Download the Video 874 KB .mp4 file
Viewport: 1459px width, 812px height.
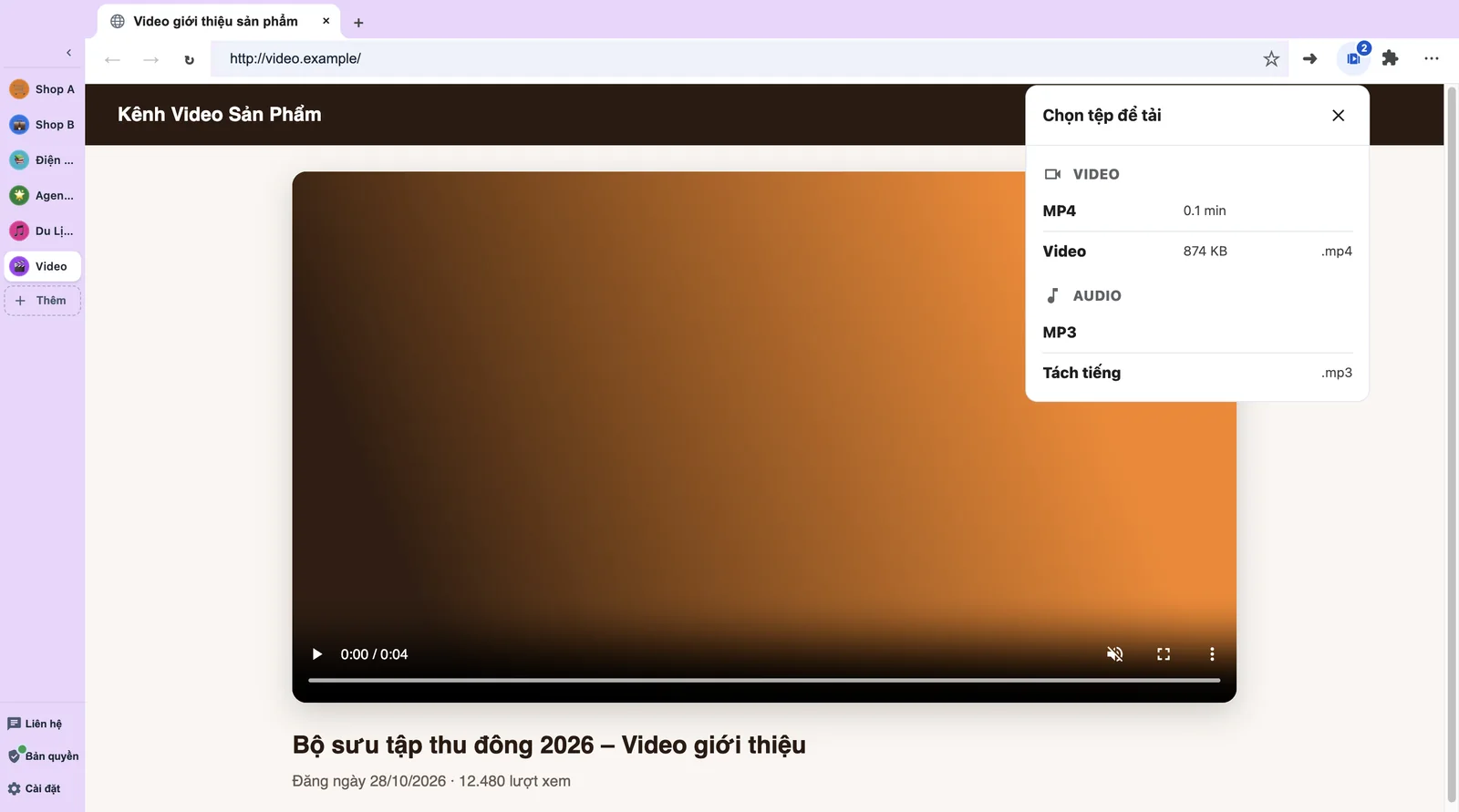click(1197, 252)
